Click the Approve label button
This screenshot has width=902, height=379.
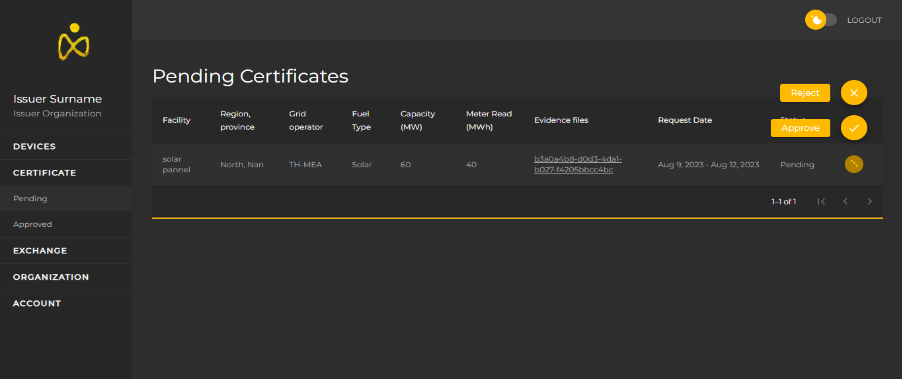coord(800,128)
